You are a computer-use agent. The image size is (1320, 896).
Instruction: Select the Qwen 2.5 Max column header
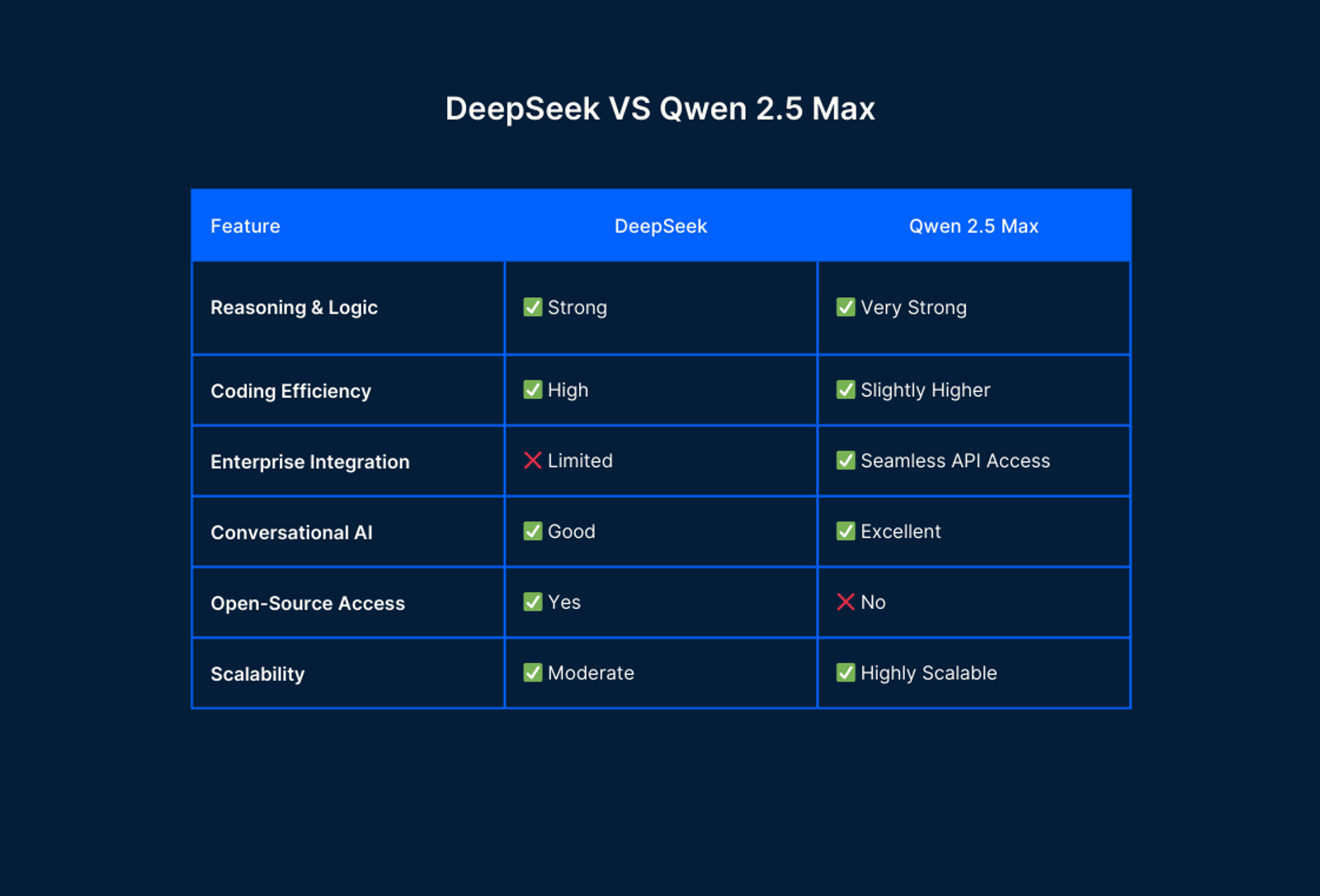coord(973,226)
